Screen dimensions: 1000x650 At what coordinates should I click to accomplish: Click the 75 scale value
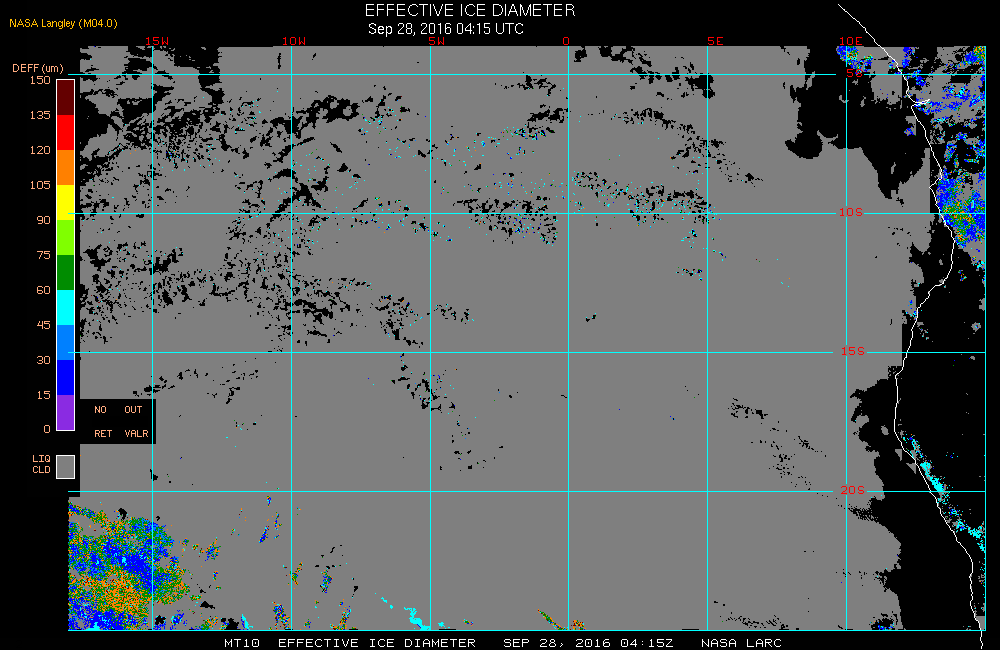pyautogui.click(x=43, y=256)
